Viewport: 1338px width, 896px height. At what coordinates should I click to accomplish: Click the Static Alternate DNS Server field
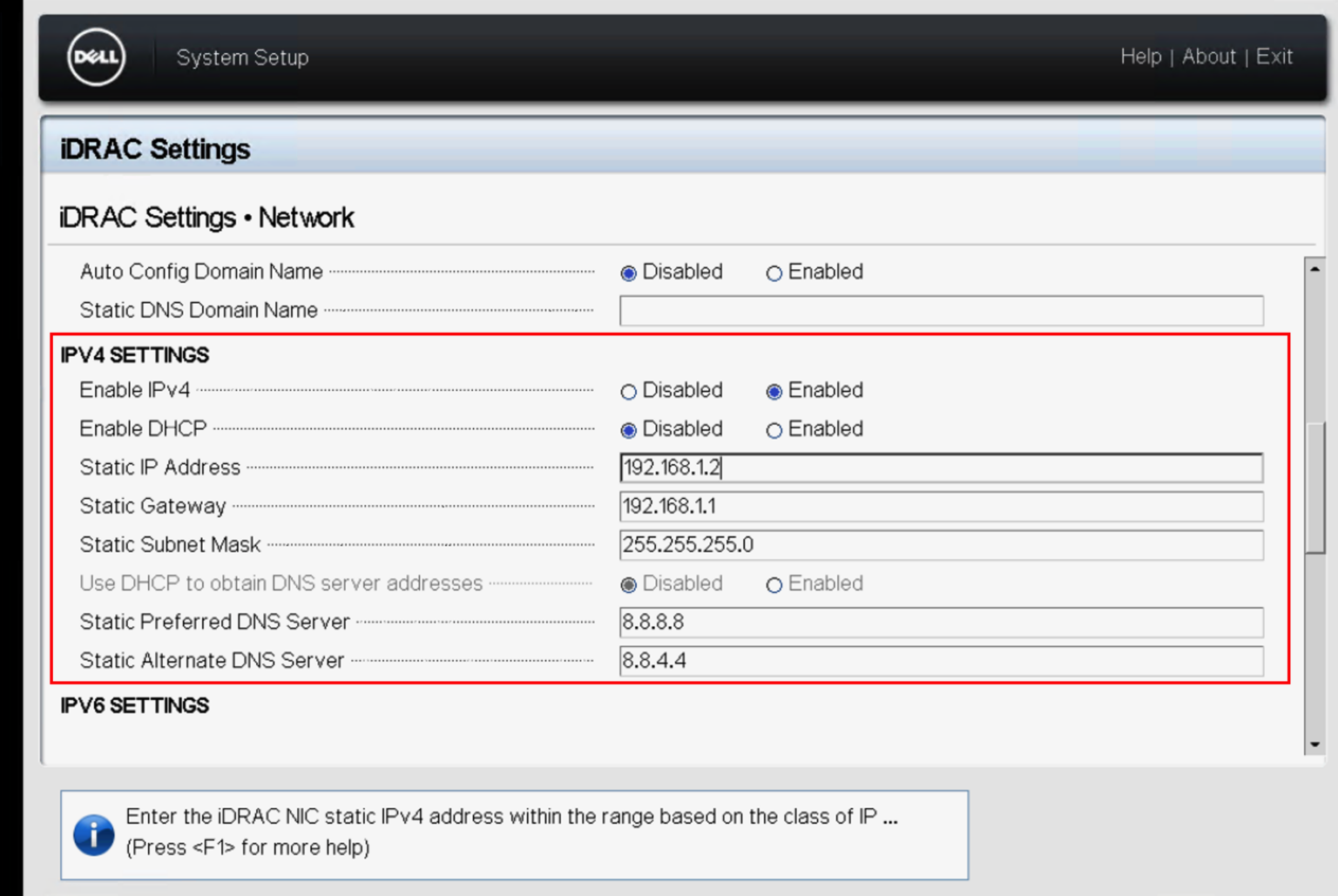click(941, 661)
